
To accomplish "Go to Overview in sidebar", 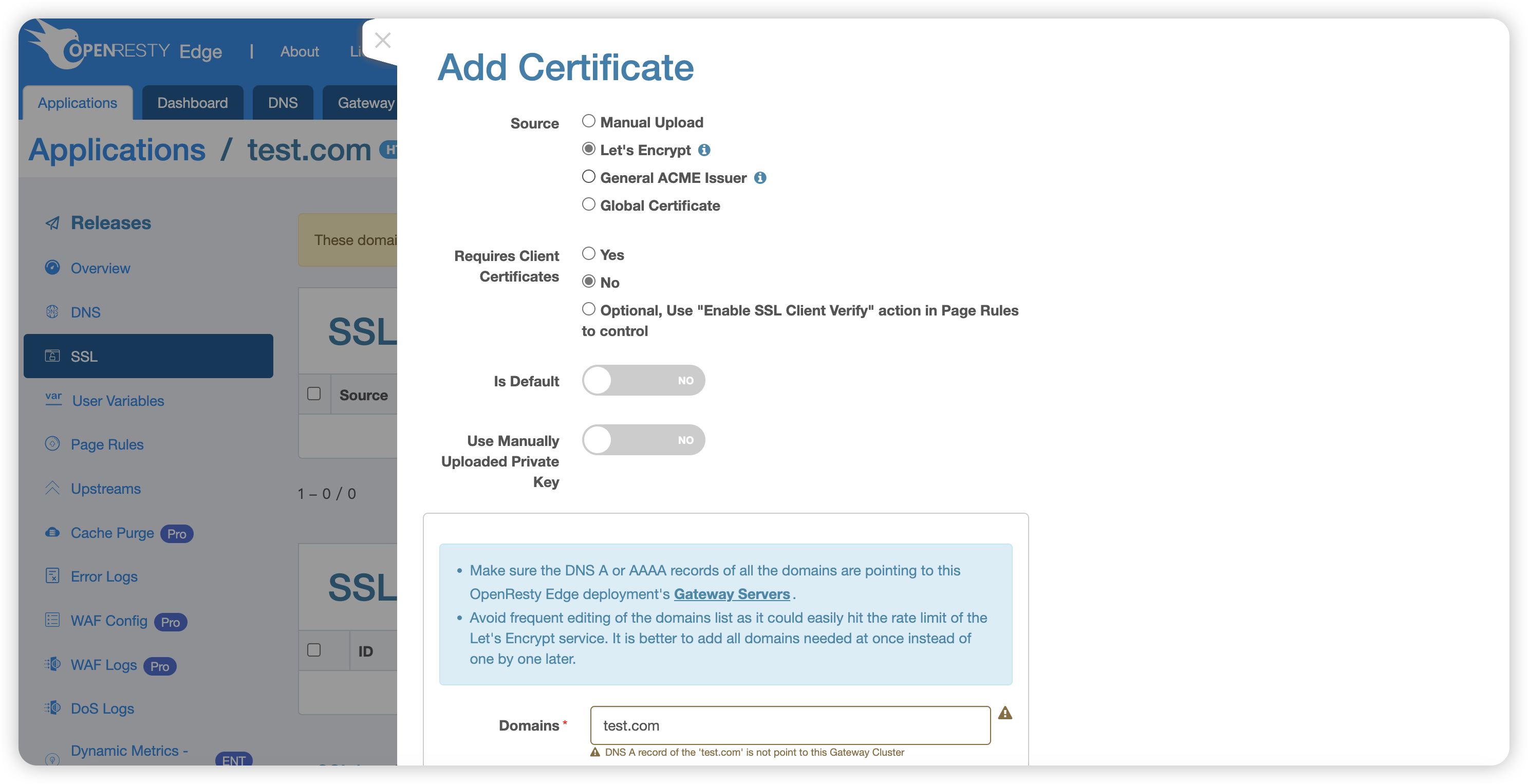I will coord(100,269).
